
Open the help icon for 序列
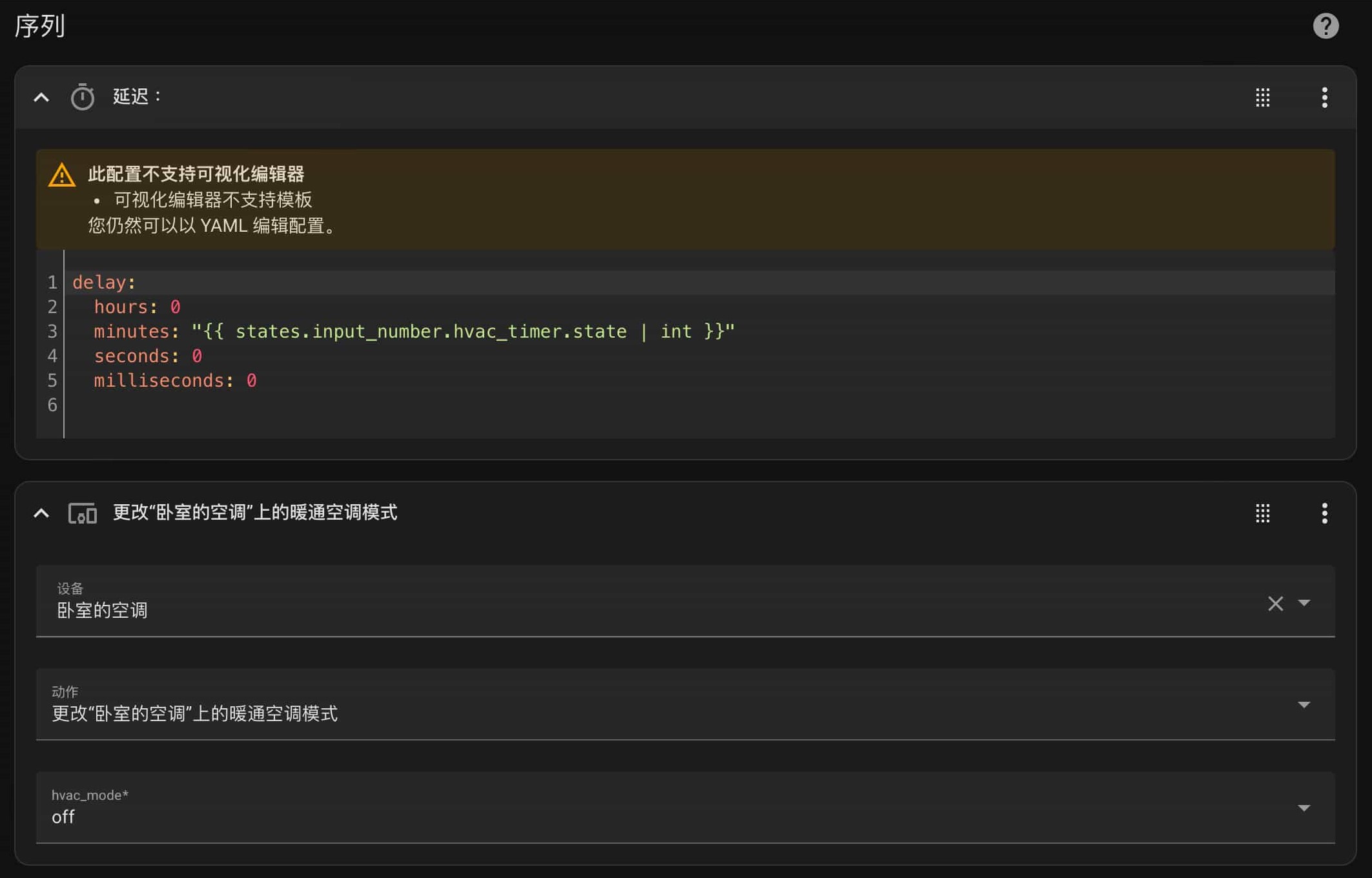(1325, 26)
